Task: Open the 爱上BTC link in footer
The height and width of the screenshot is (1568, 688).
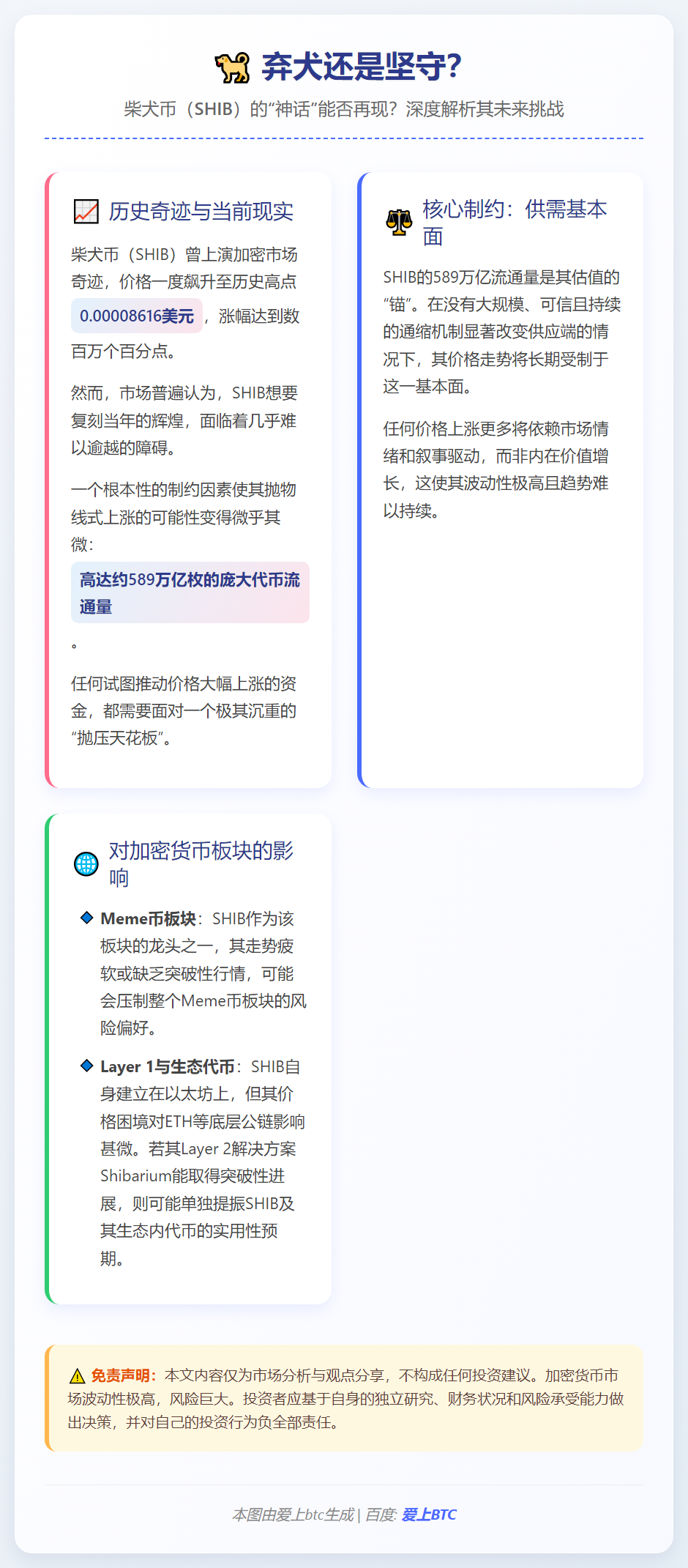Action: click(429, 1515)
